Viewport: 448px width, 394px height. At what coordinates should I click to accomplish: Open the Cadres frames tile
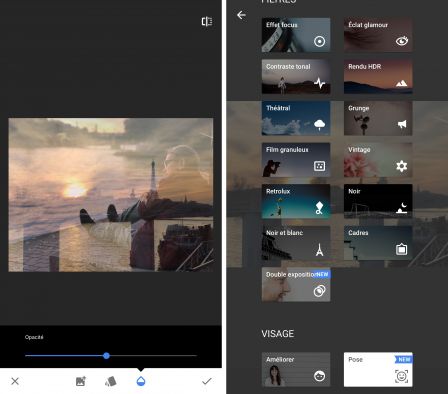[378, 243]
